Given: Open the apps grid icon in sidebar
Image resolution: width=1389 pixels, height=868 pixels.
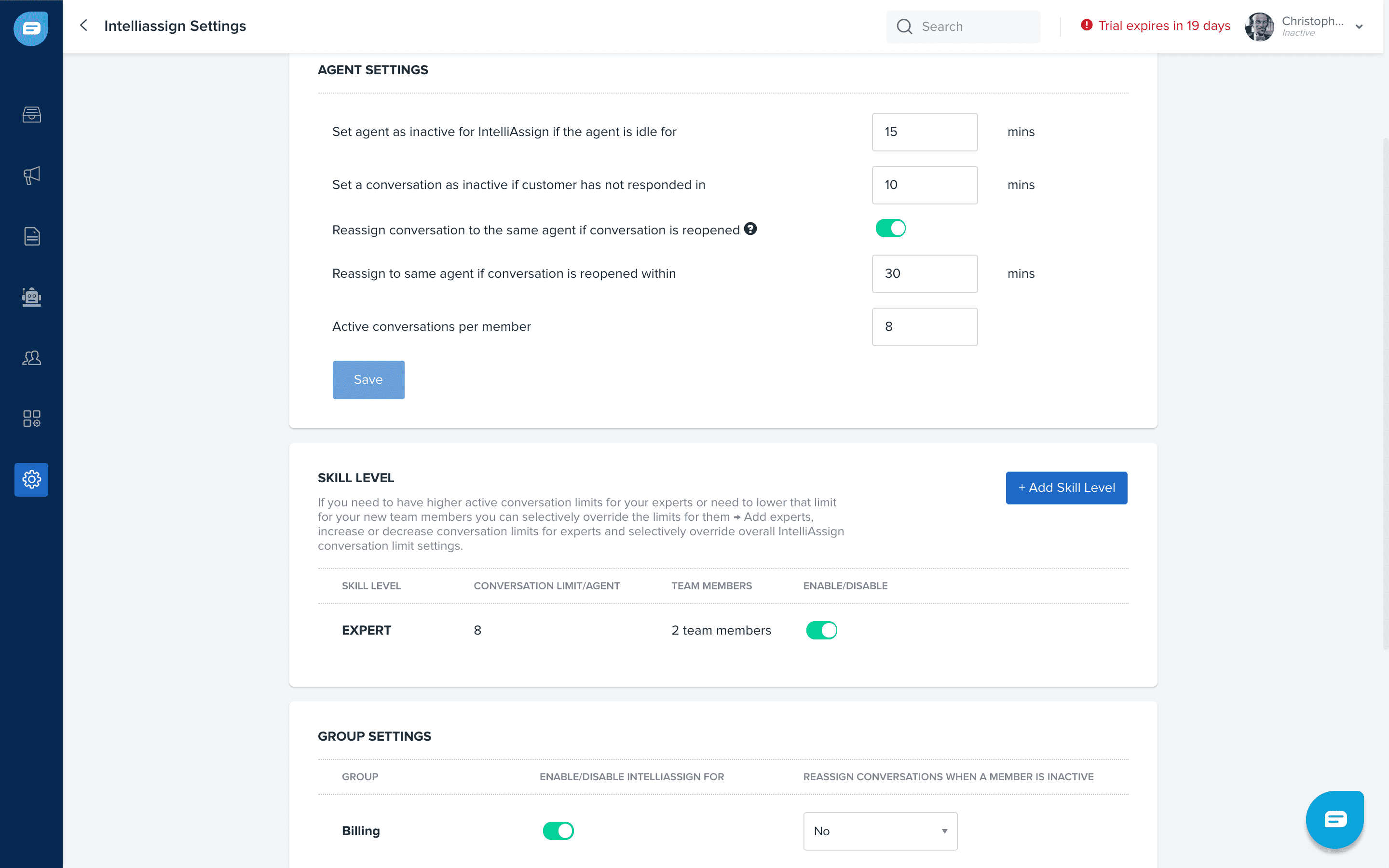Looking at the screenshot, I should click(x=31, y=419).
